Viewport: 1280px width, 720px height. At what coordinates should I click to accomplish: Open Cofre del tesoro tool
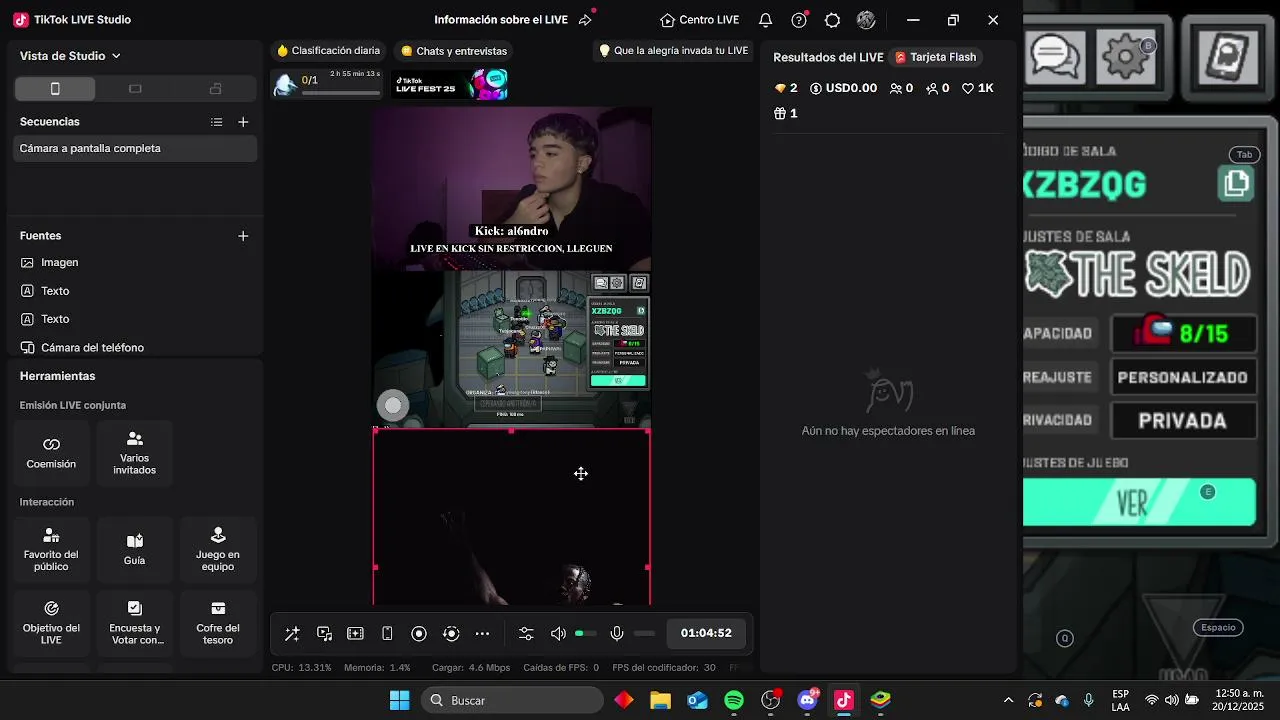pyautogui.click(x=218, y=623)
